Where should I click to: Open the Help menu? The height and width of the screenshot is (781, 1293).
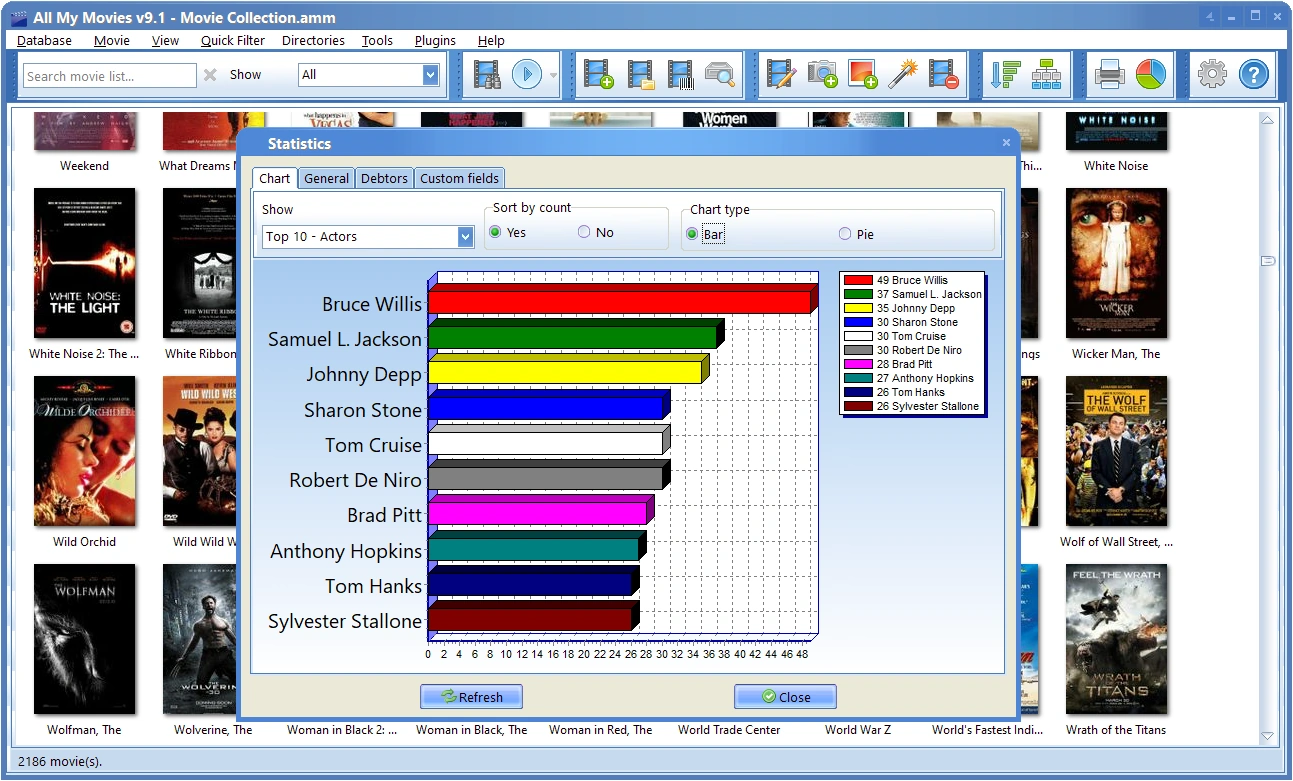[491, 40]
